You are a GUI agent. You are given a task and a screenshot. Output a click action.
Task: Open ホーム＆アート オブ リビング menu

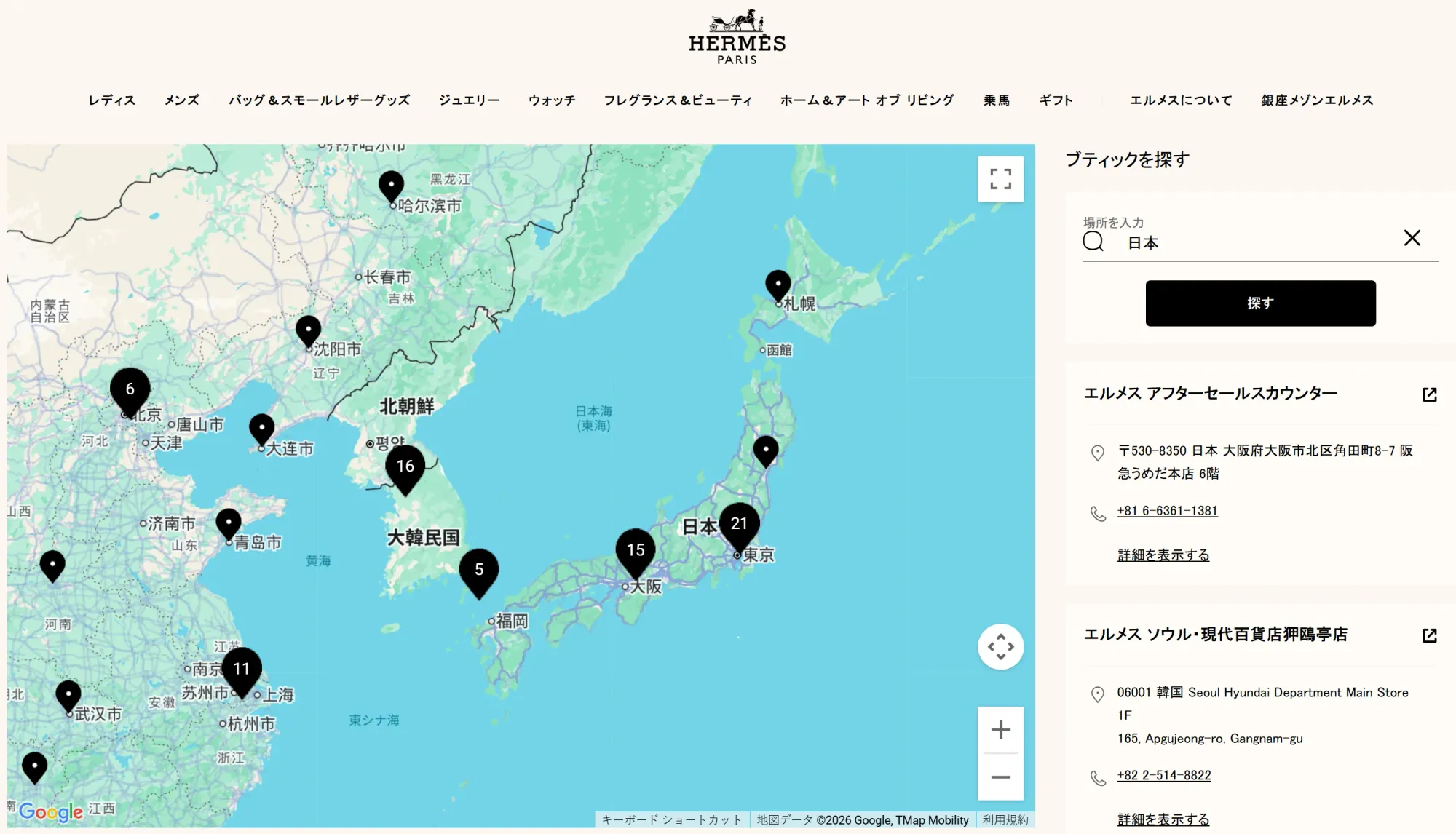click(x=867, y=100)
